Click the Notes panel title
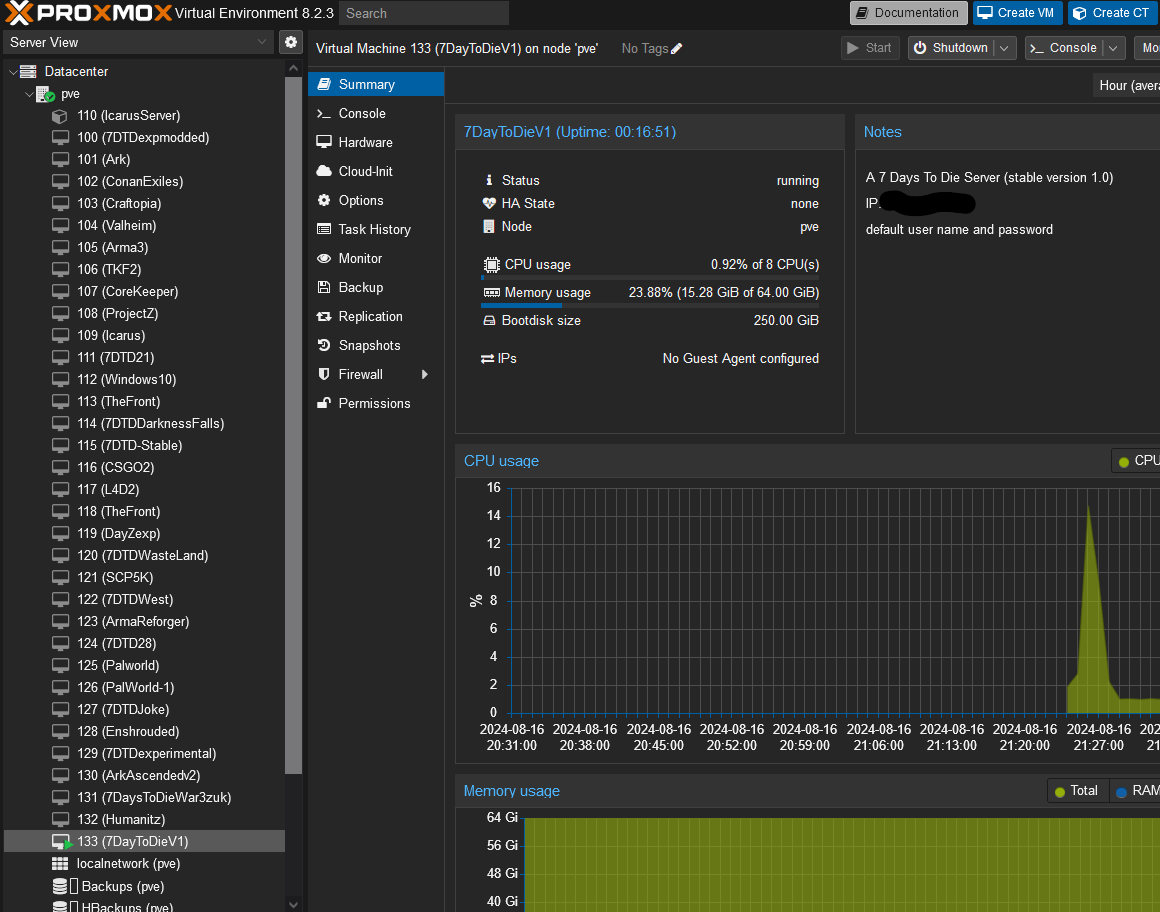 coord(883,132)
